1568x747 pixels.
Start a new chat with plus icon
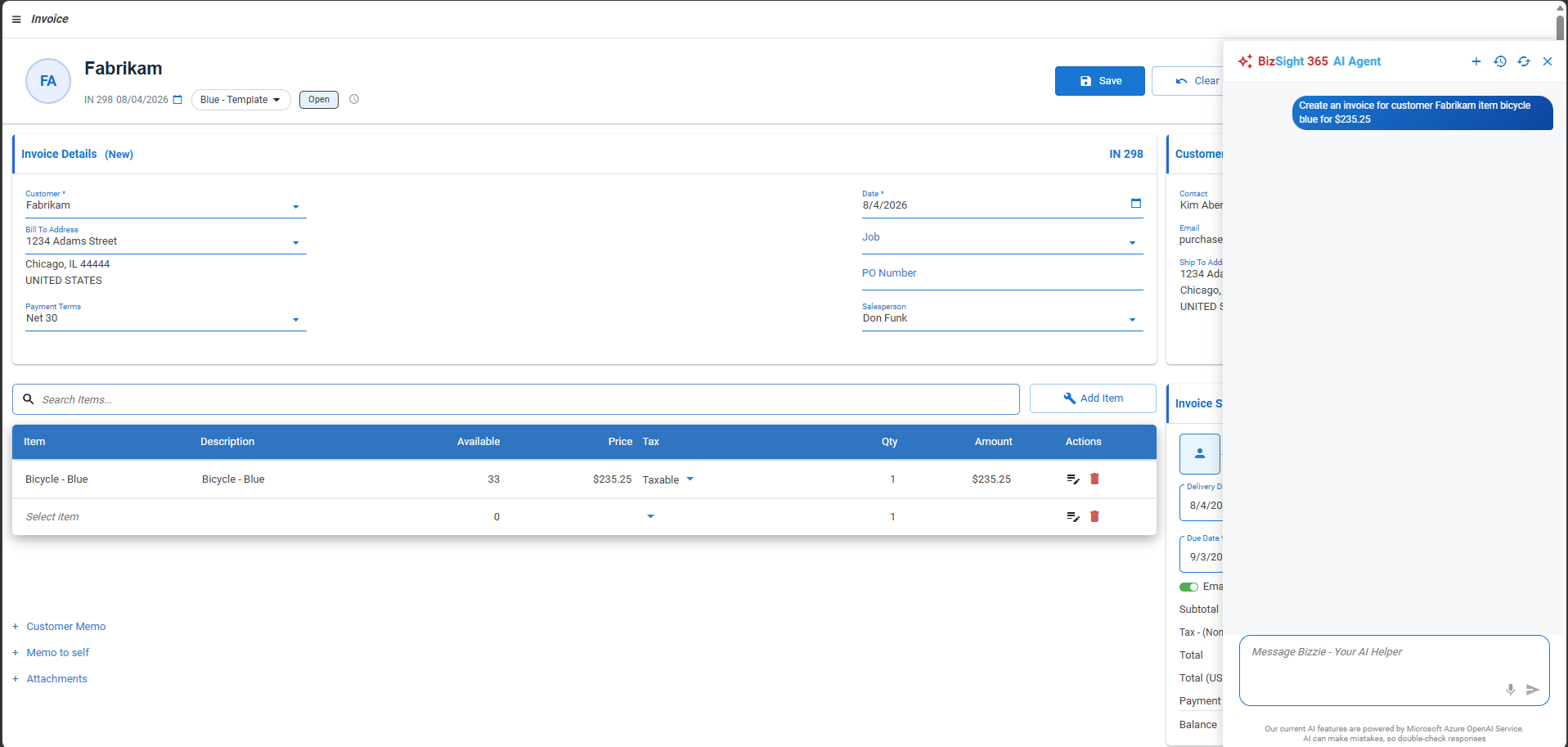pyautogui.click(x=1476, y=61)
